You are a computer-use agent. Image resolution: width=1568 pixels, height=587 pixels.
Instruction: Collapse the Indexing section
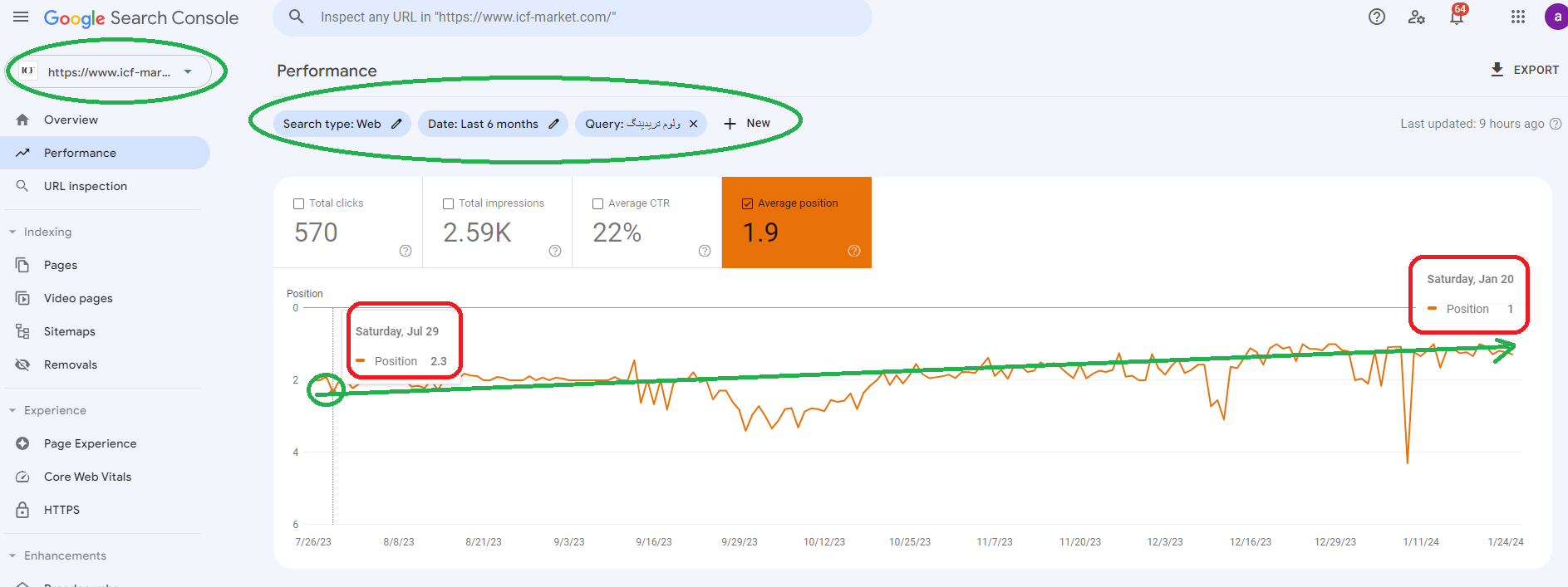(12, 232)
